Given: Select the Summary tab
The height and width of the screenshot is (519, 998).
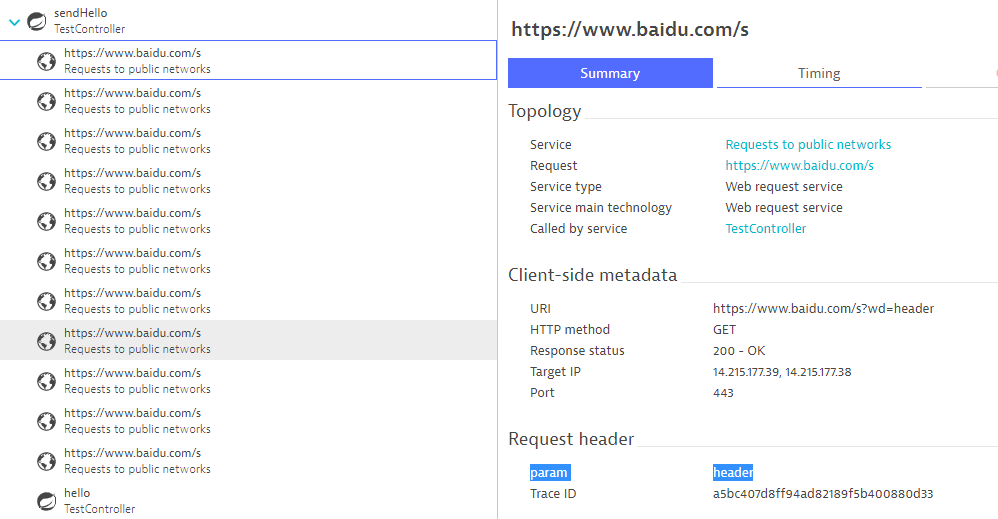Looking at the screenshot, I should 610,73.
